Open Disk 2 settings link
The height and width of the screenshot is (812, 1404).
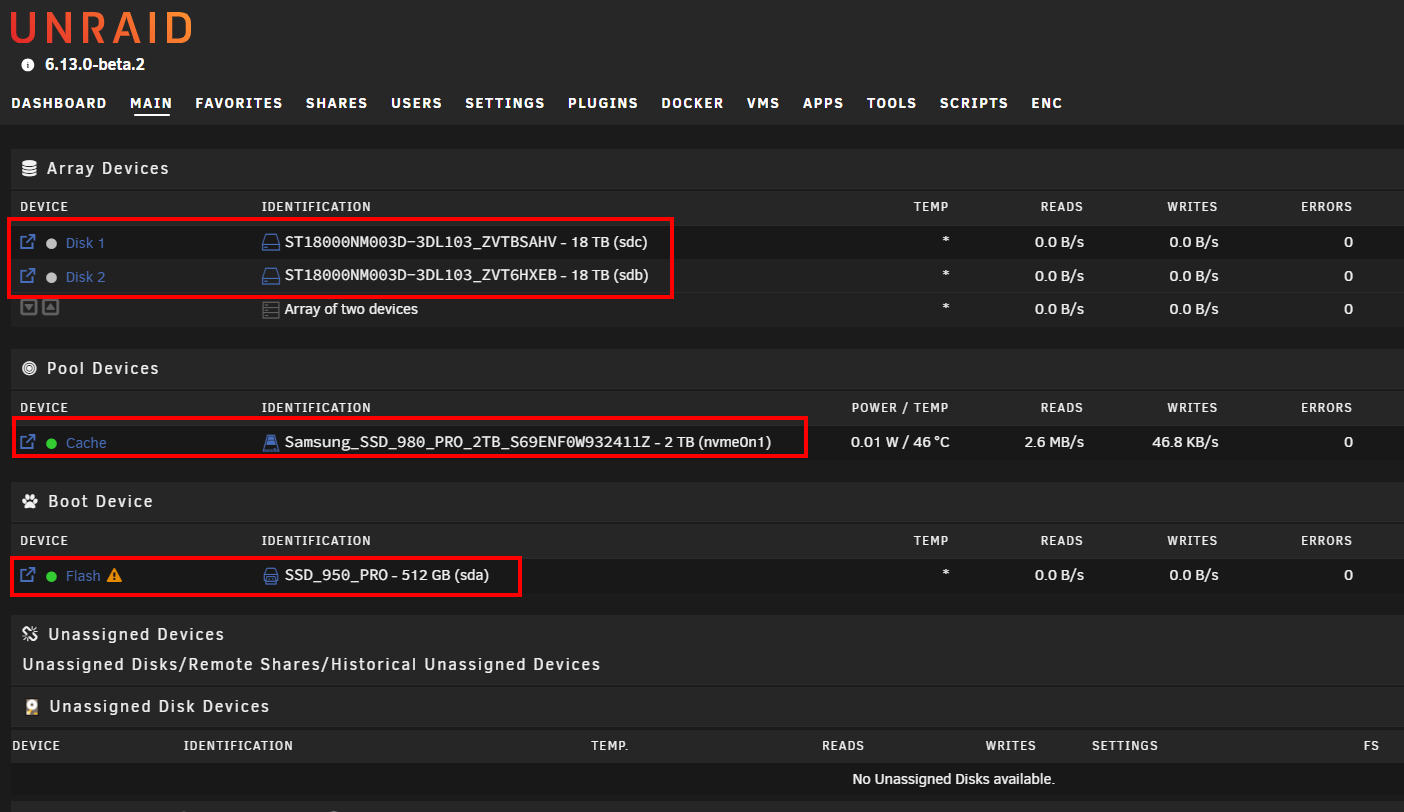click(x=85, y=277)
